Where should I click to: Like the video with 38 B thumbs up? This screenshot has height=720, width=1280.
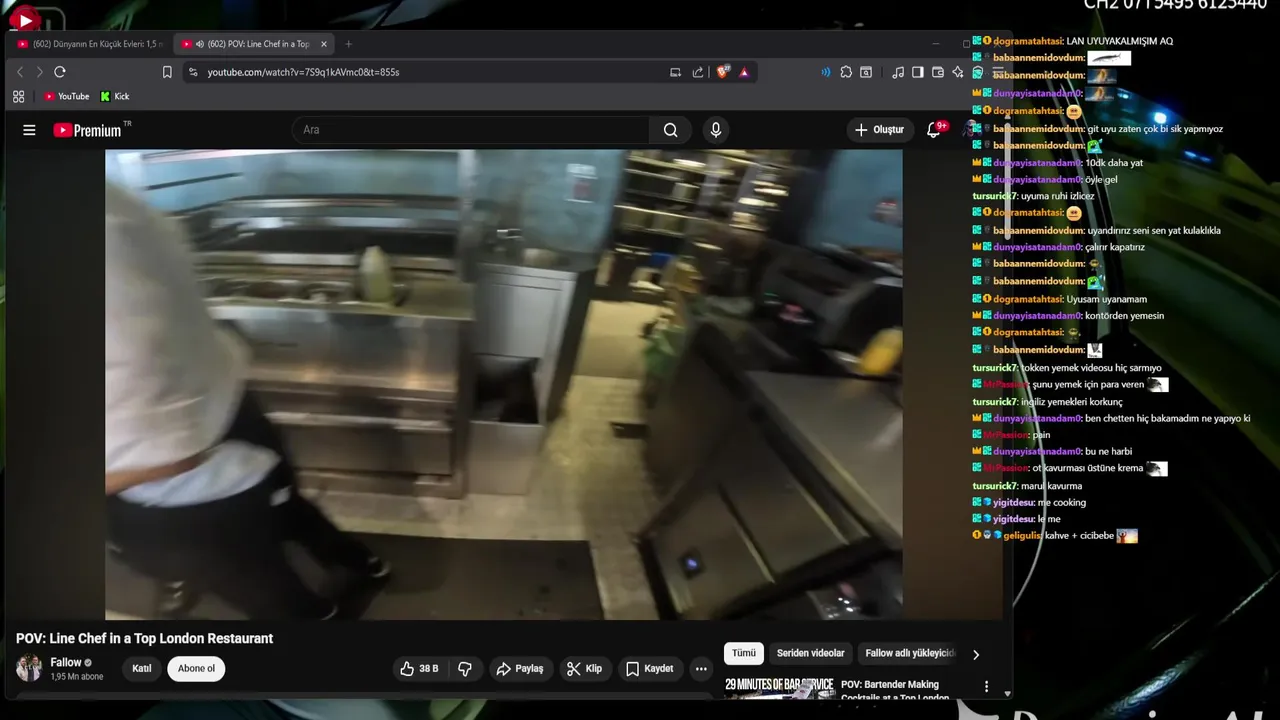(419, 668)
